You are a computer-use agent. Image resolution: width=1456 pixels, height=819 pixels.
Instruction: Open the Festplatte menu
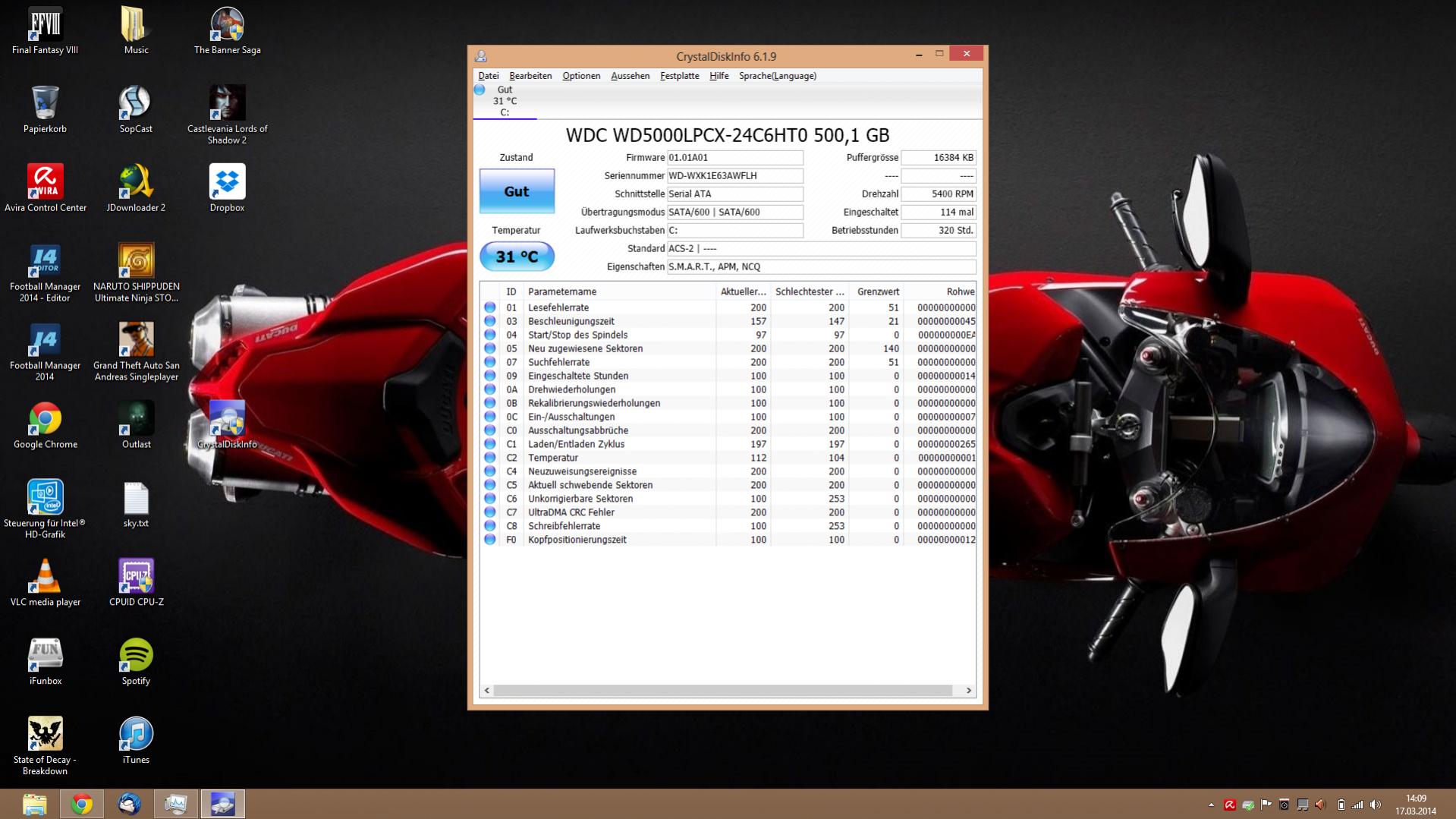[680, 76]
